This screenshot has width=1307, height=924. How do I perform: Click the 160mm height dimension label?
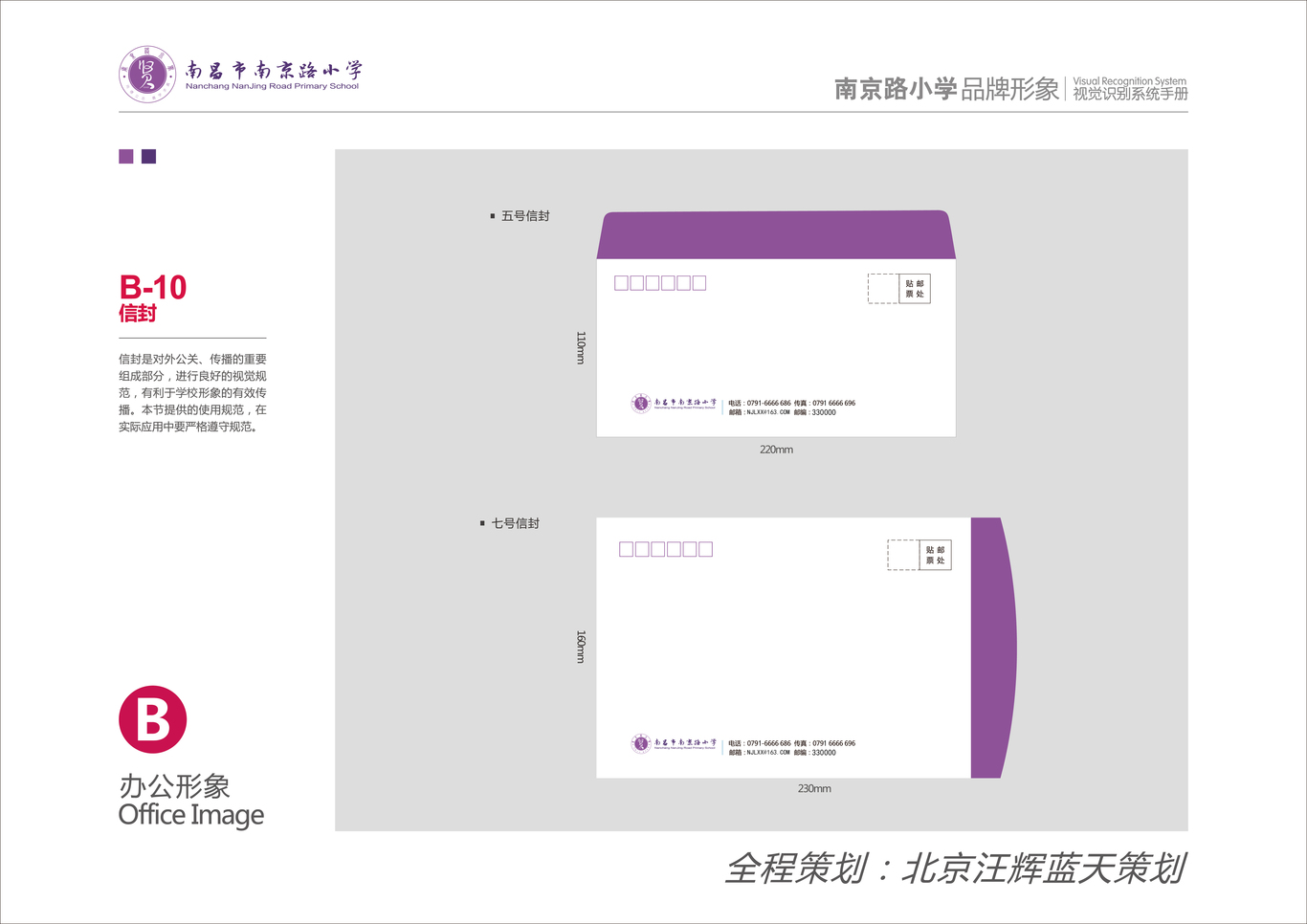click(x=580, y=647)
